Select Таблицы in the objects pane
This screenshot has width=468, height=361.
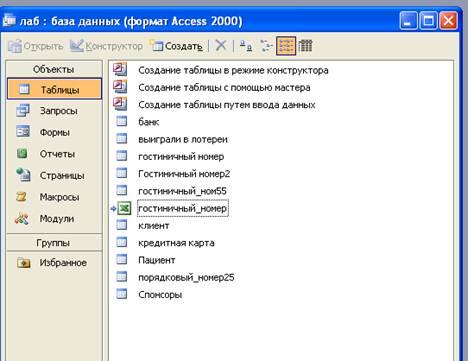tap(54, 89)
